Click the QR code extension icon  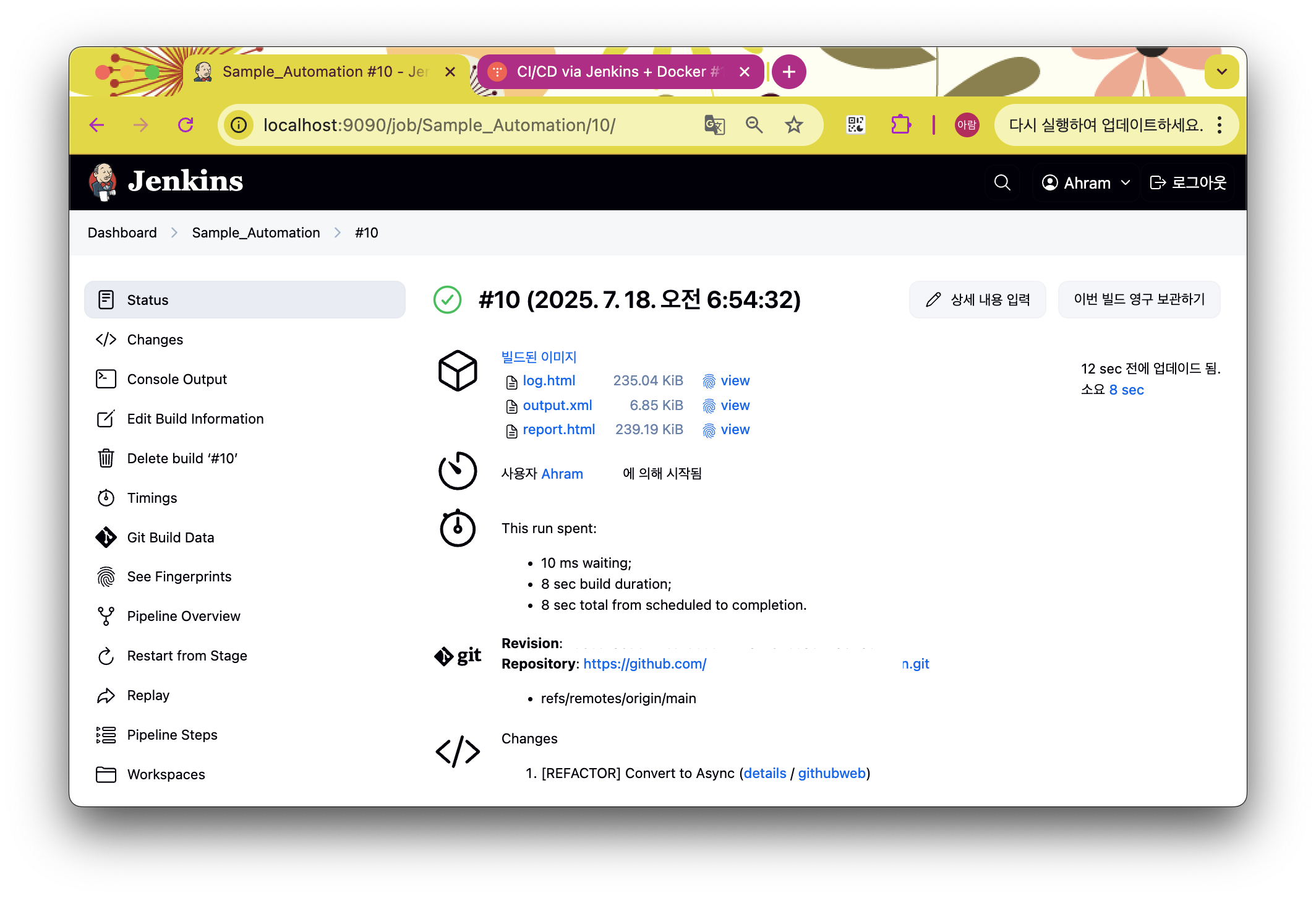[x=856, y=125]
